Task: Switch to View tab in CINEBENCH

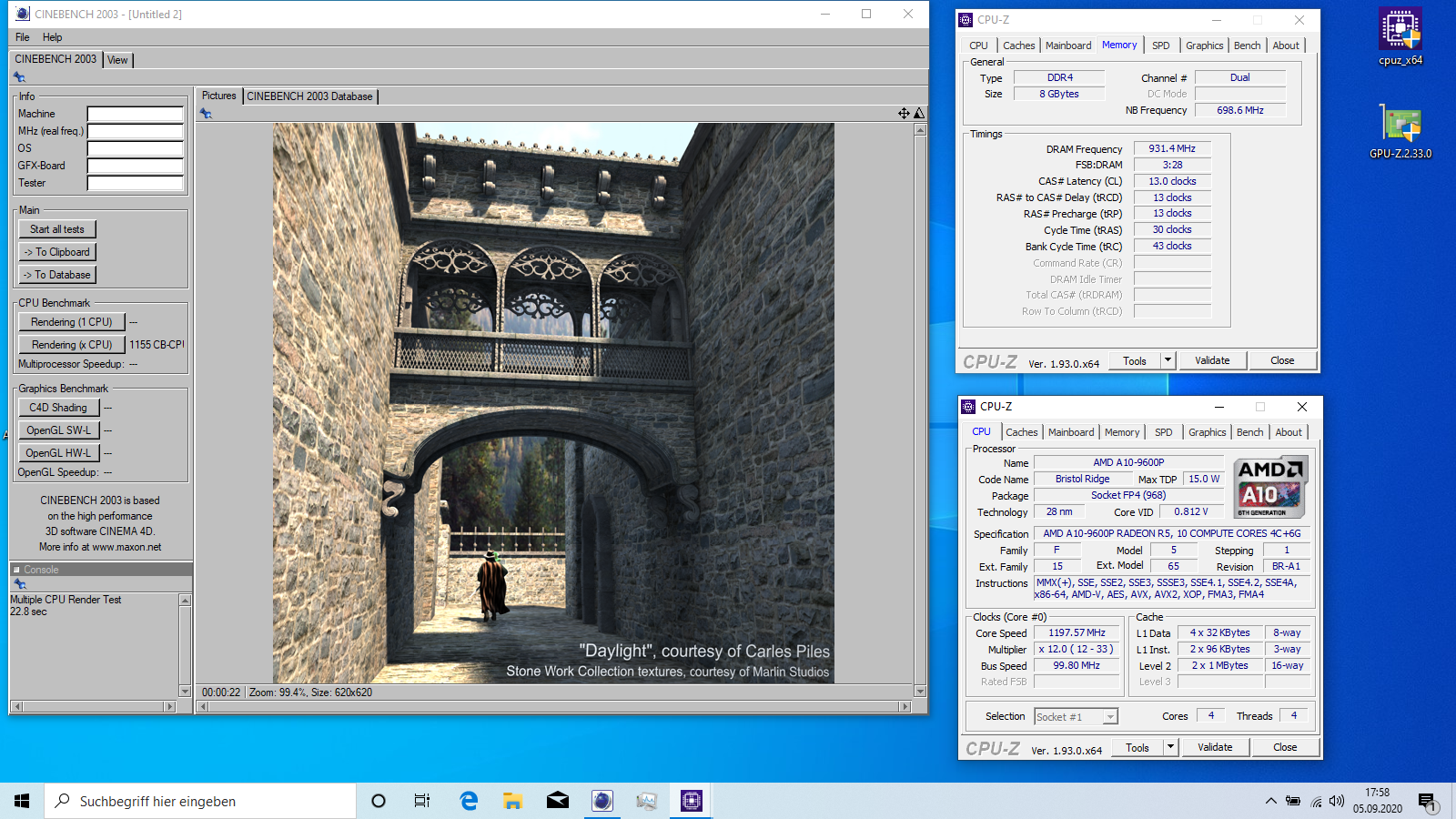Action: (x=117, y=60)
